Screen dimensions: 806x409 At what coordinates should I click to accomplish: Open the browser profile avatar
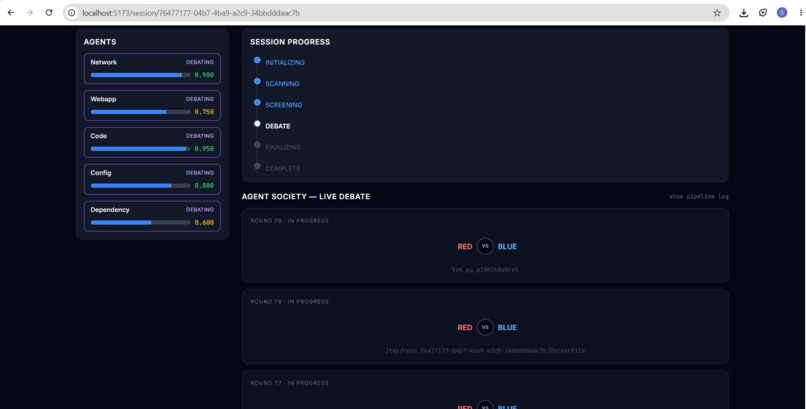click(782, 13)
